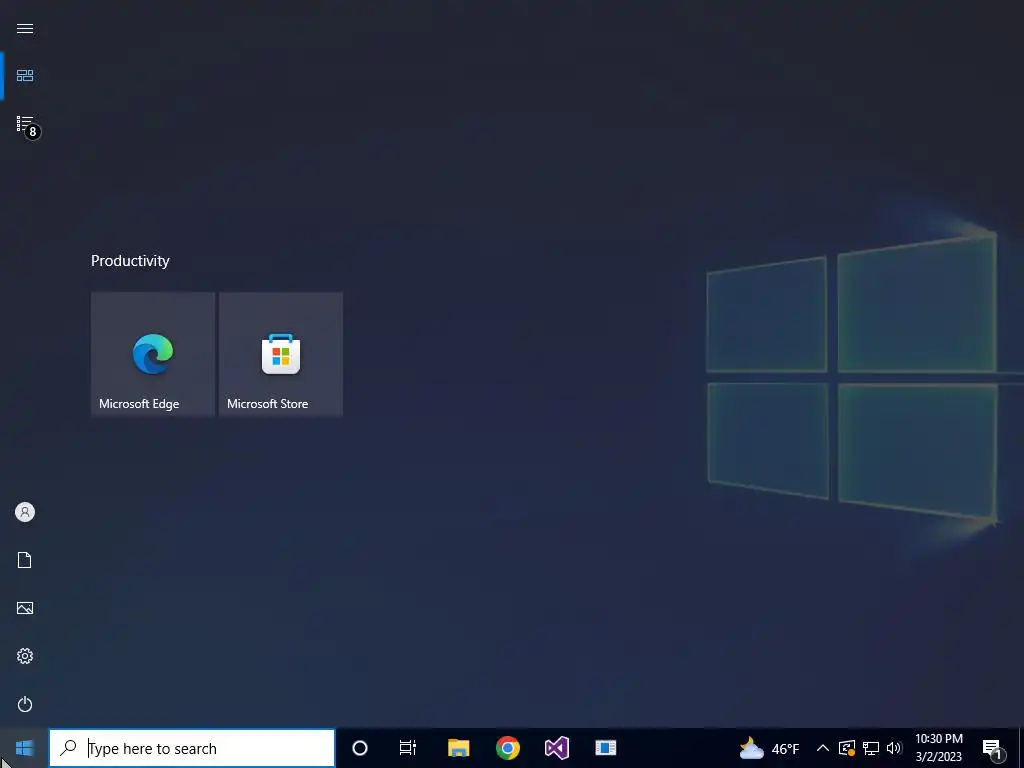Open the blue window app on the taskbar

tap(605, 748)
